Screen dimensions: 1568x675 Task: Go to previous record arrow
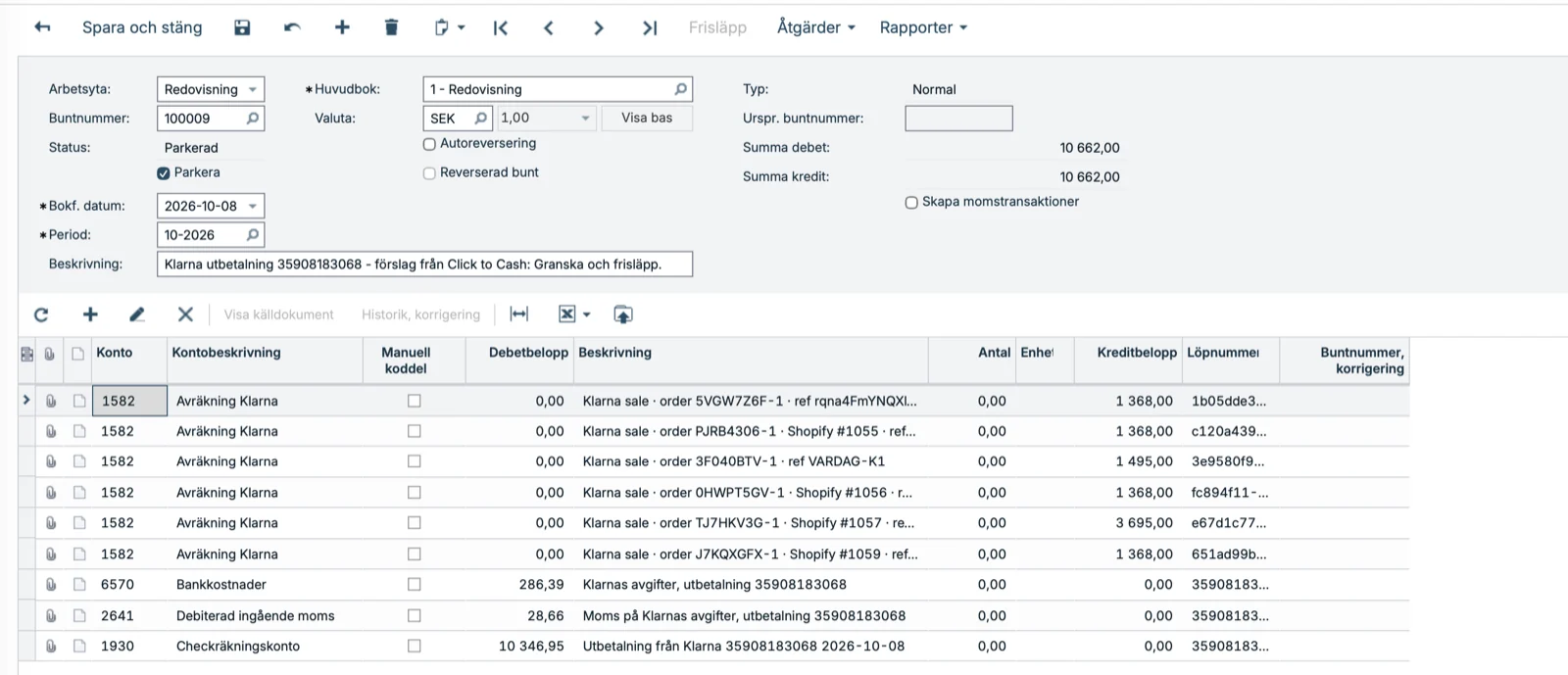coord(549,28)
